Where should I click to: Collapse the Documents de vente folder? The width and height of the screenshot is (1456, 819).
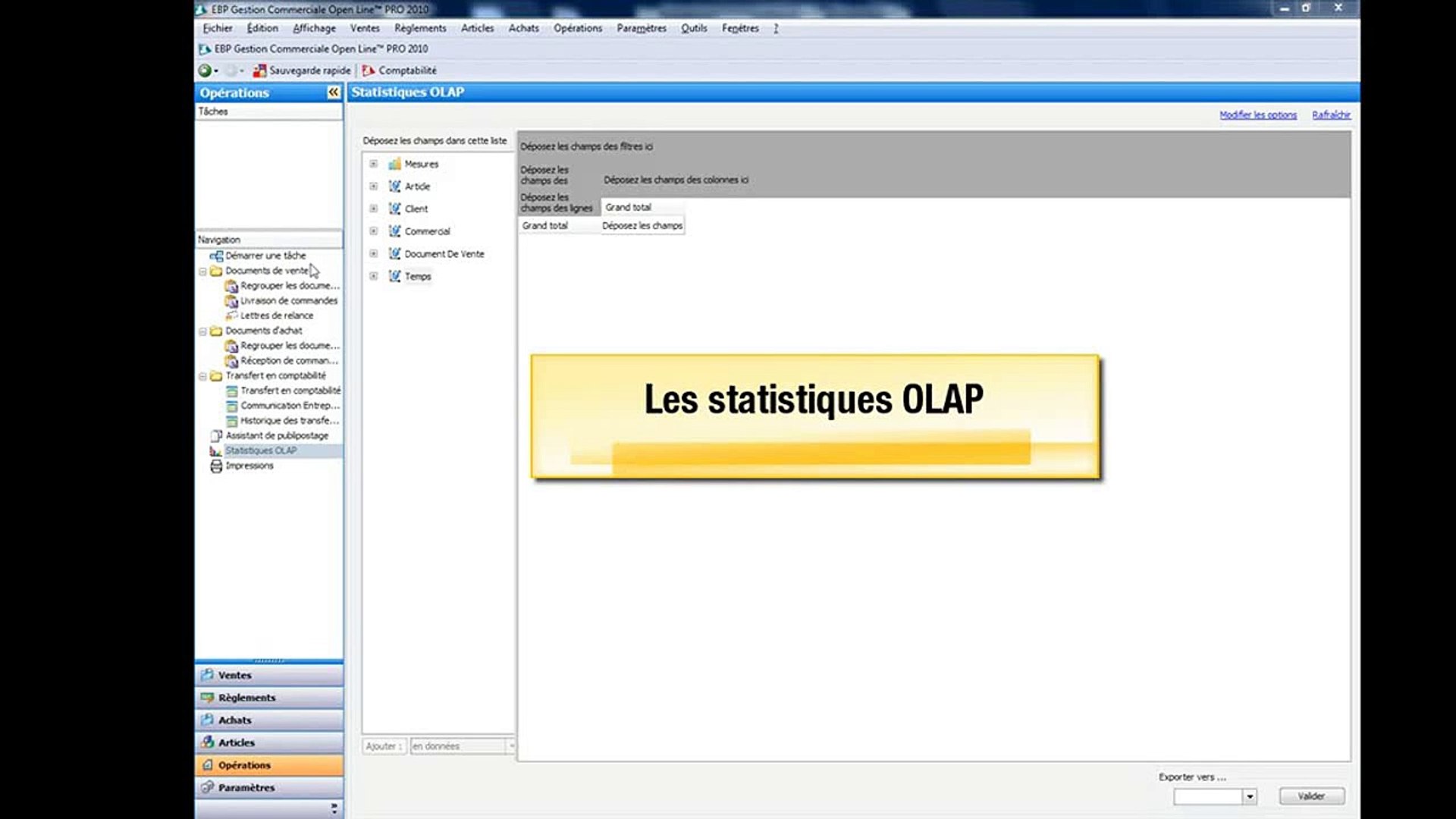coord(202,270)
